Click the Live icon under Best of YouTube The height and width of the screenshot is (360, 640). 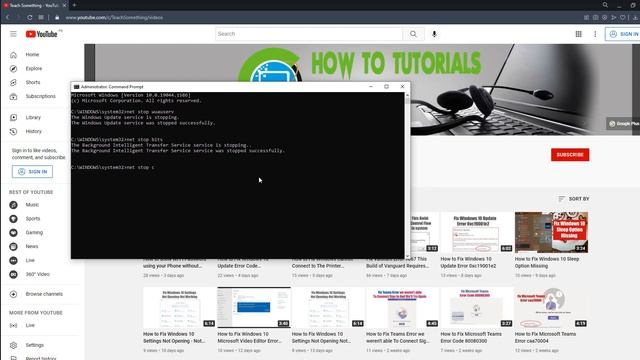(x=13, y=260)
